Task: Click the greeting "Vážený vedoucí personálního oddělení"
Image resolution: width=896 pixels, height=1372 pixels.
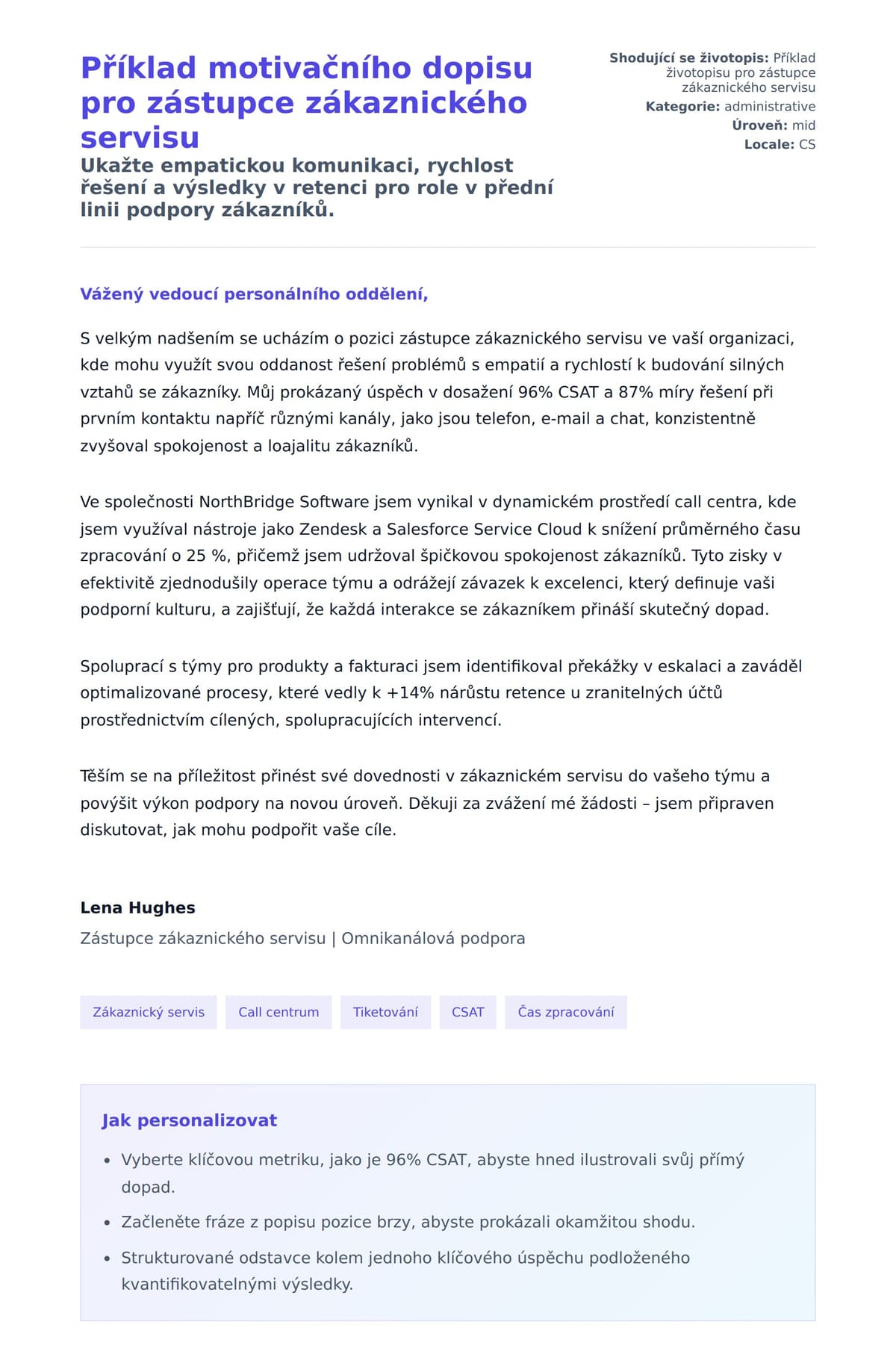Action: pyautogui.click(x=254, y=294)
